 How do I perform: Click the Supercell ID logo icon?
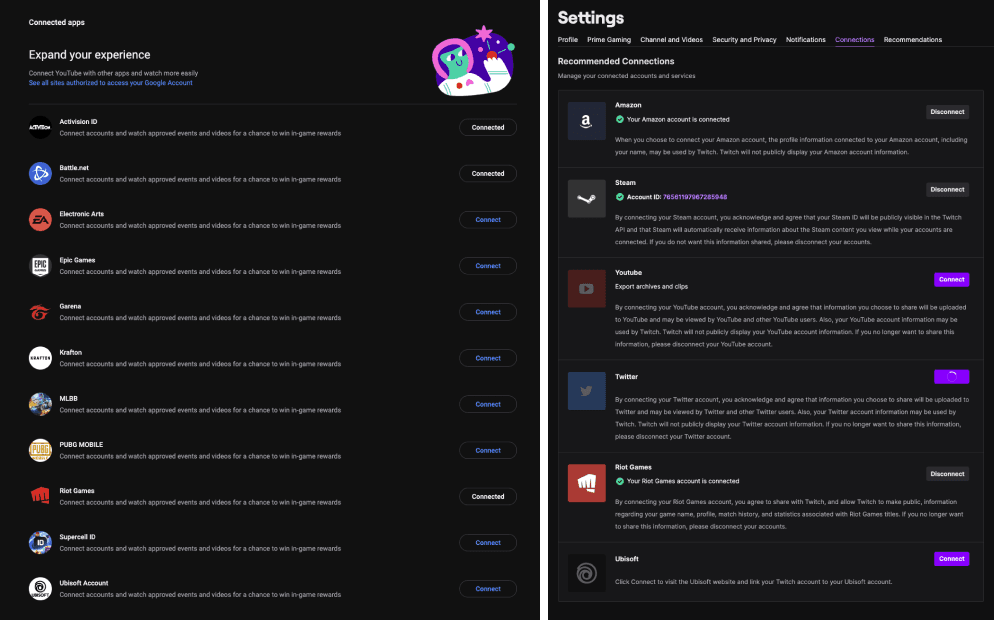pyautogui.click(x=40, y=543)
